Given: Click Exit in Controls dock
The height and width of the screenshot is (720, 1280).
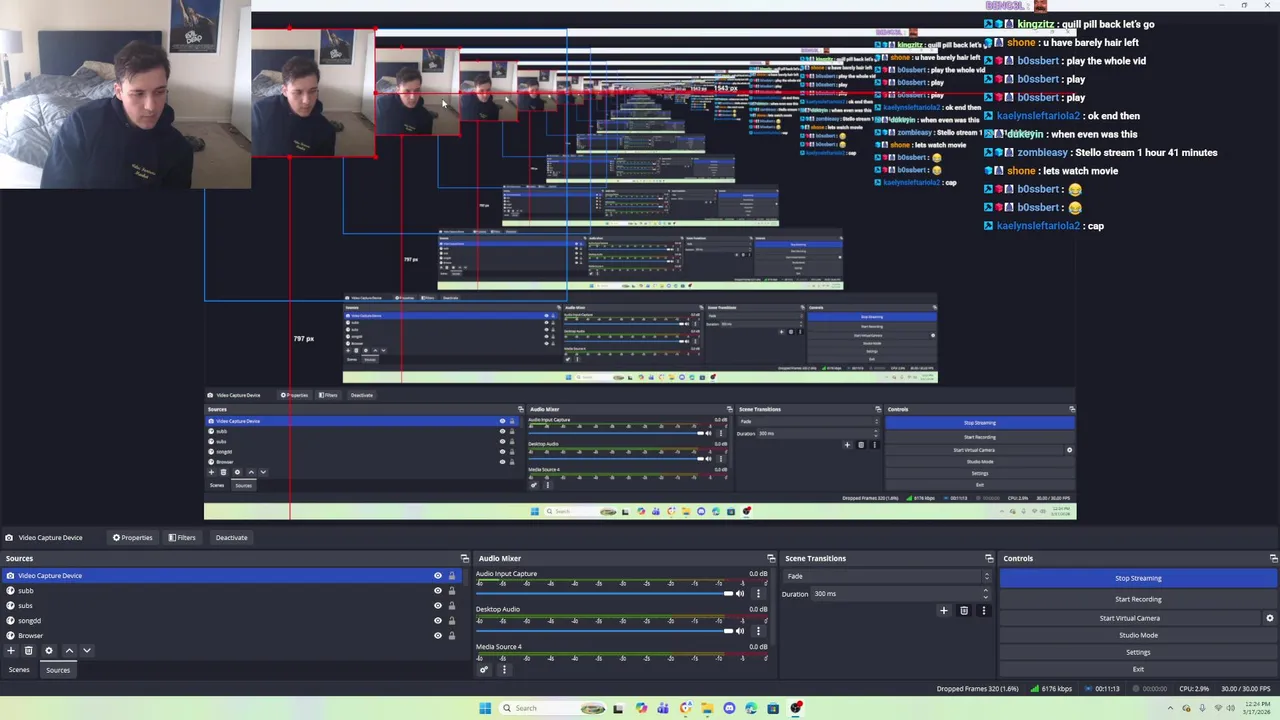Looking at the screenshot, I should point(1138,669).
